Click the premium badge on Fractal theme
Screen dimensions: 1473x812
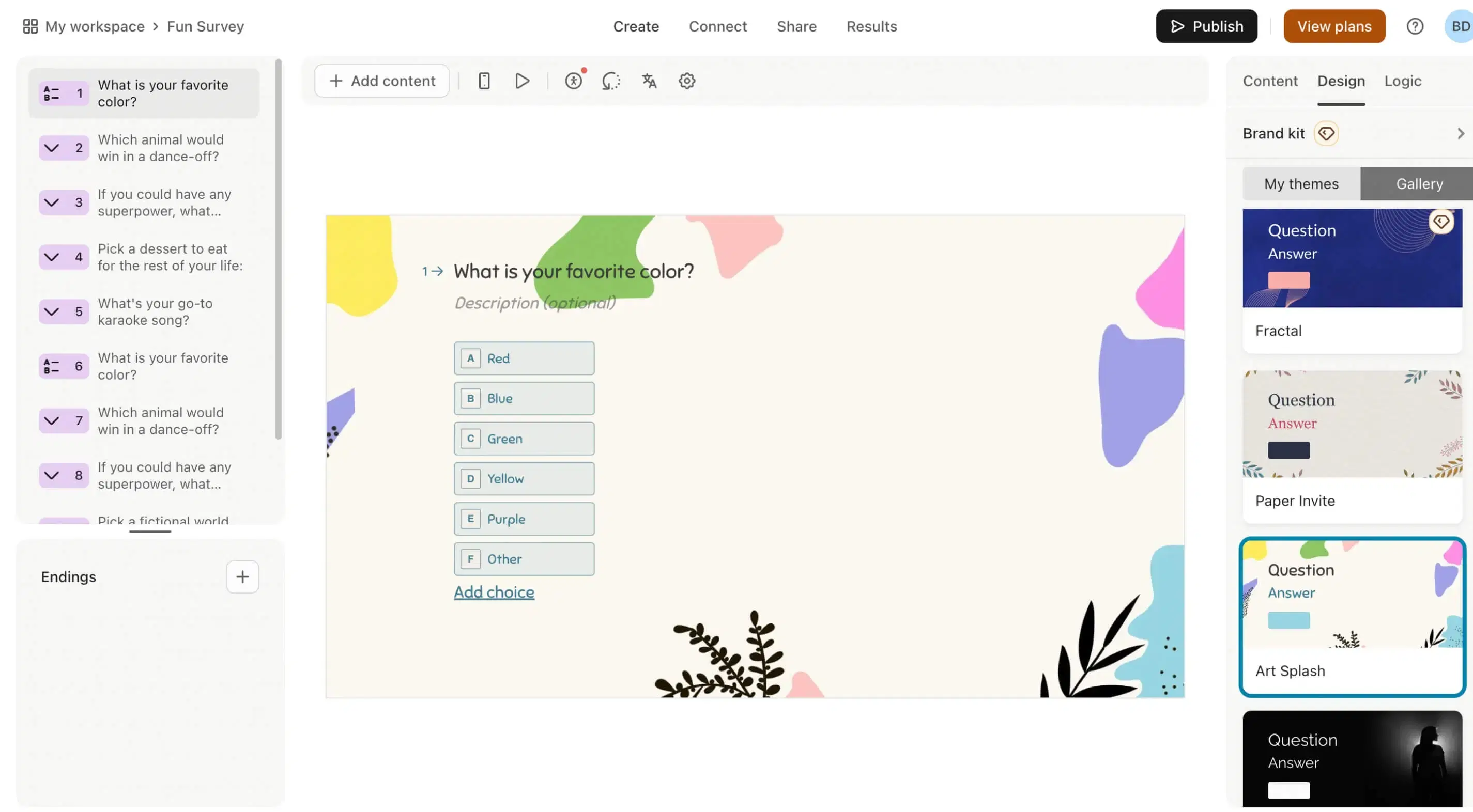1441,222
